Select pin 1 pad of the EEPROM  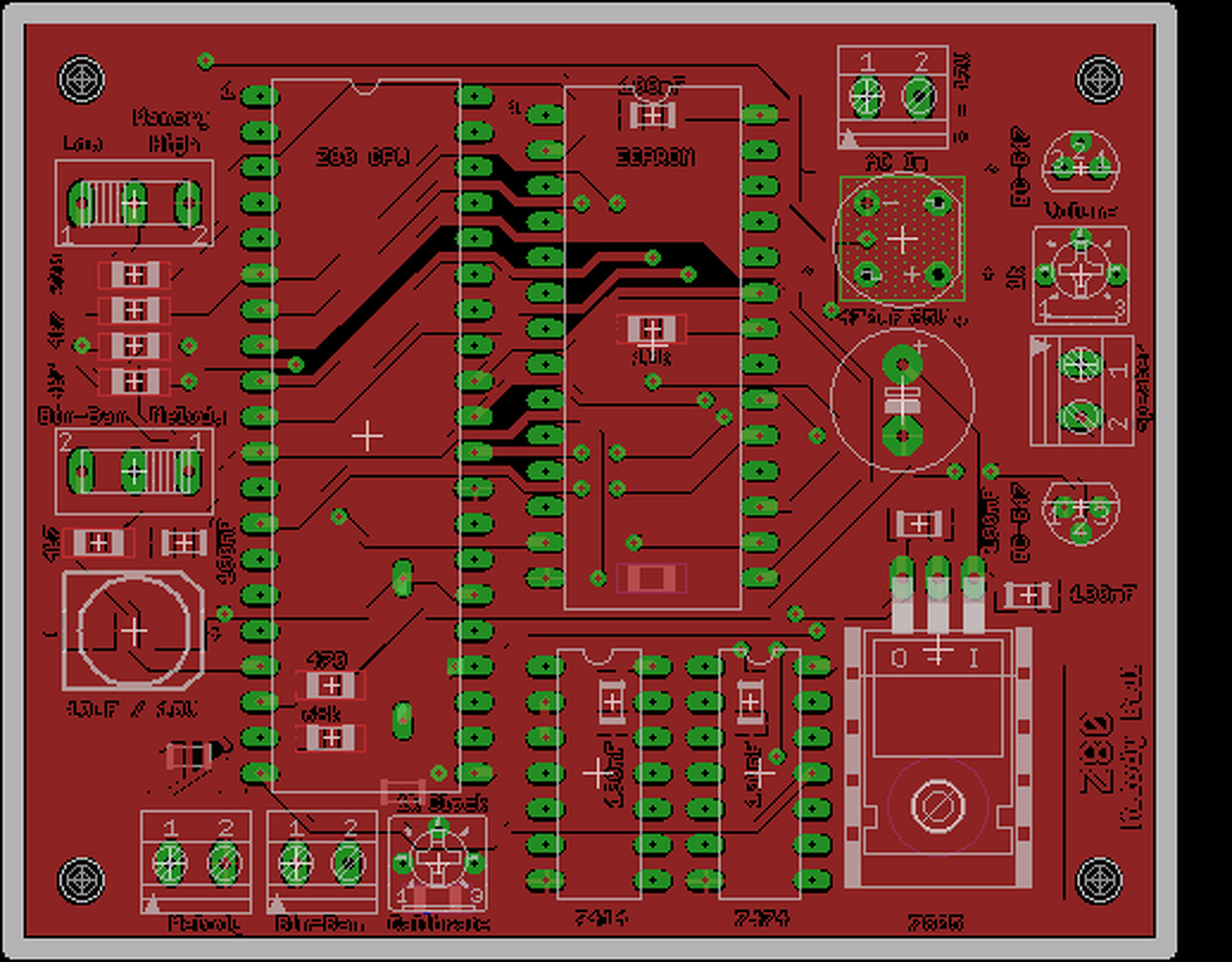click(545, 114)
